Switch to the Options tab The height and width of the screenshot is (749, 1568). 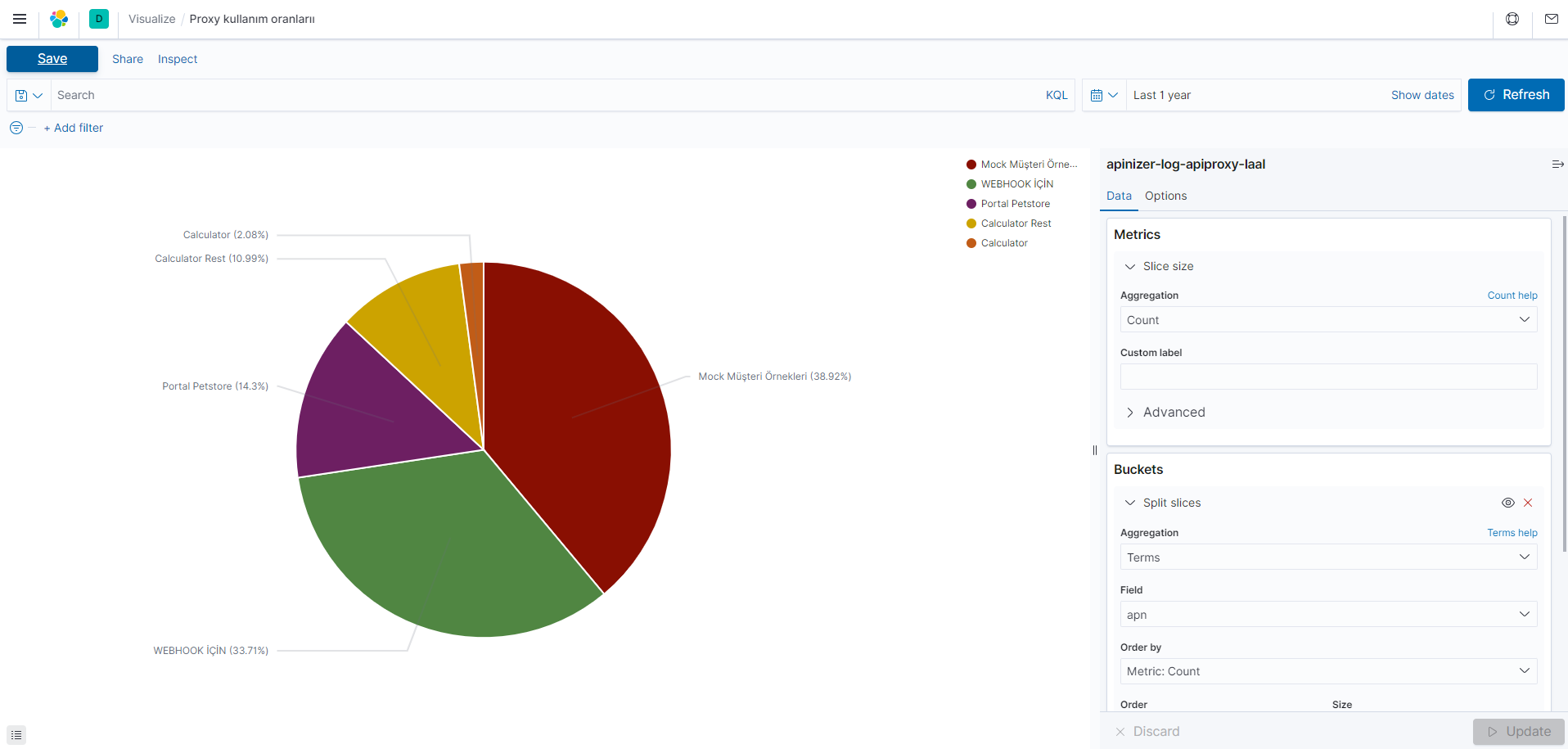[x=1165, y=196]
